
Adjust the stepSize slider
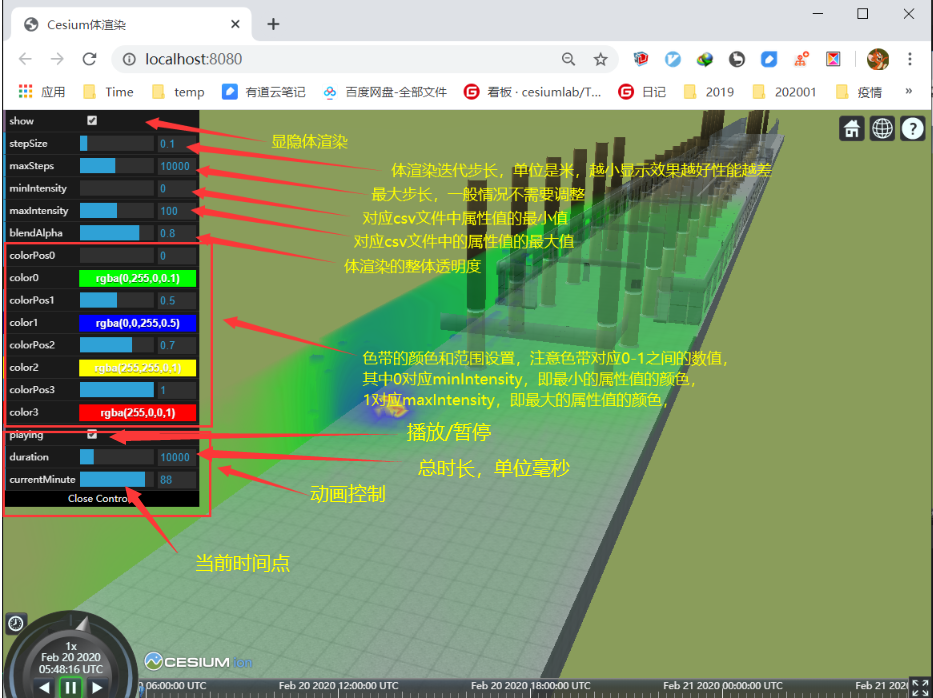point(117,143)
